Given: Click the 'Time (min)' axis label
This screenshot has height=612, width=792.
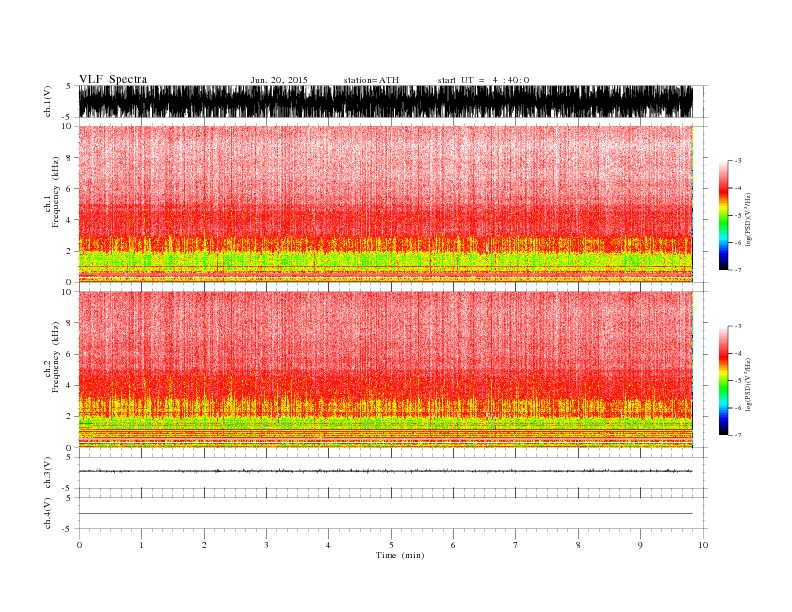Looking at the screenshot, I should click(400, 555).
